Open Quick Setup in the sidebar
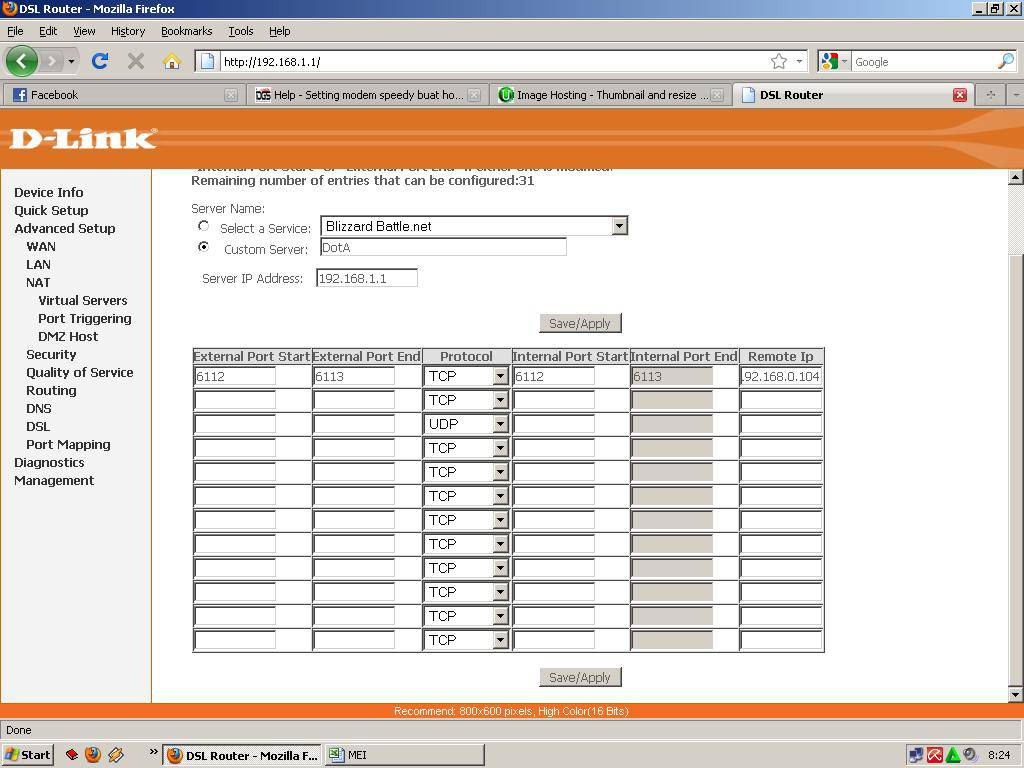 51,210
